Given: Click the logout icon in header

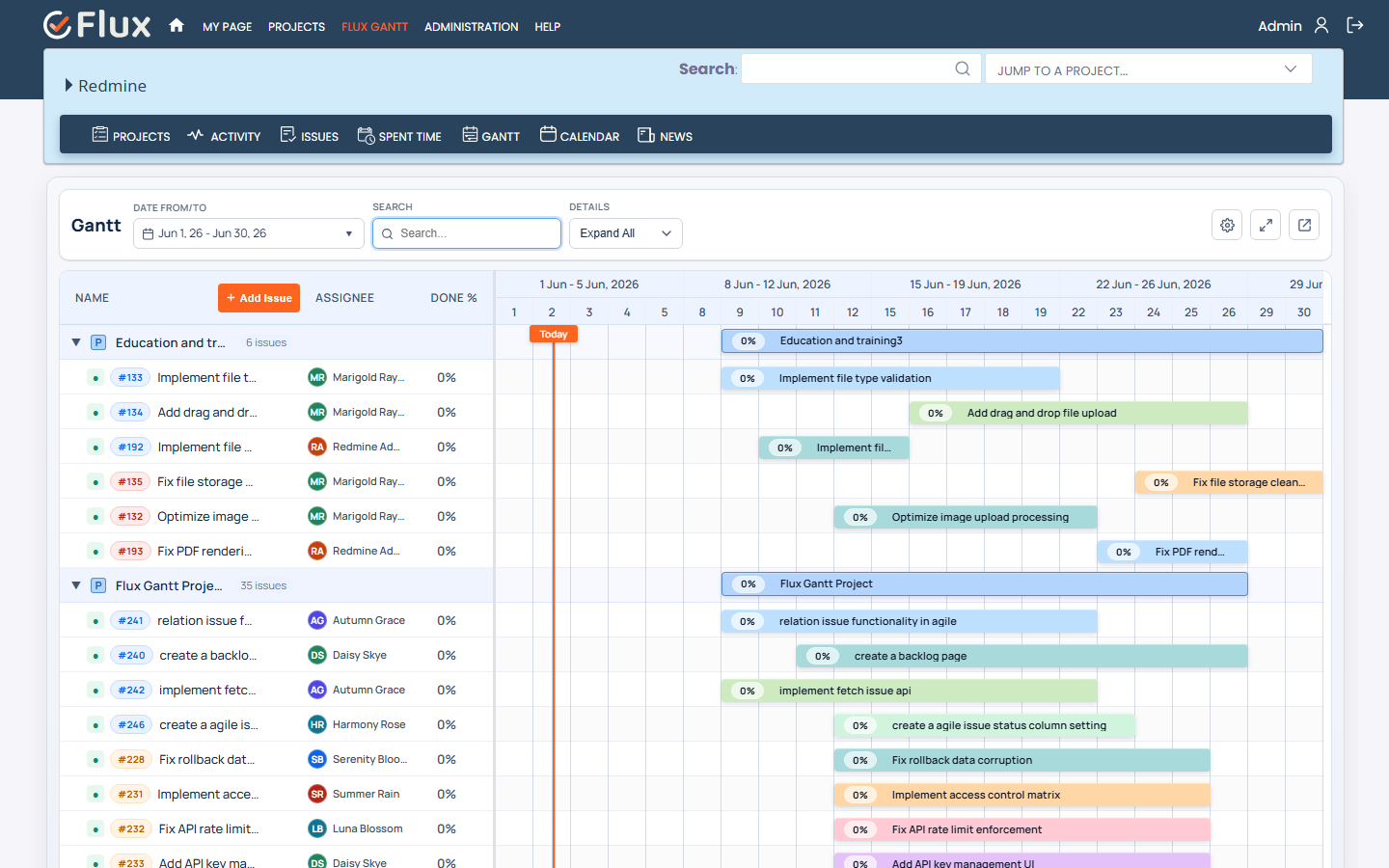Looking at the screenshot, I should (1355, 26).
